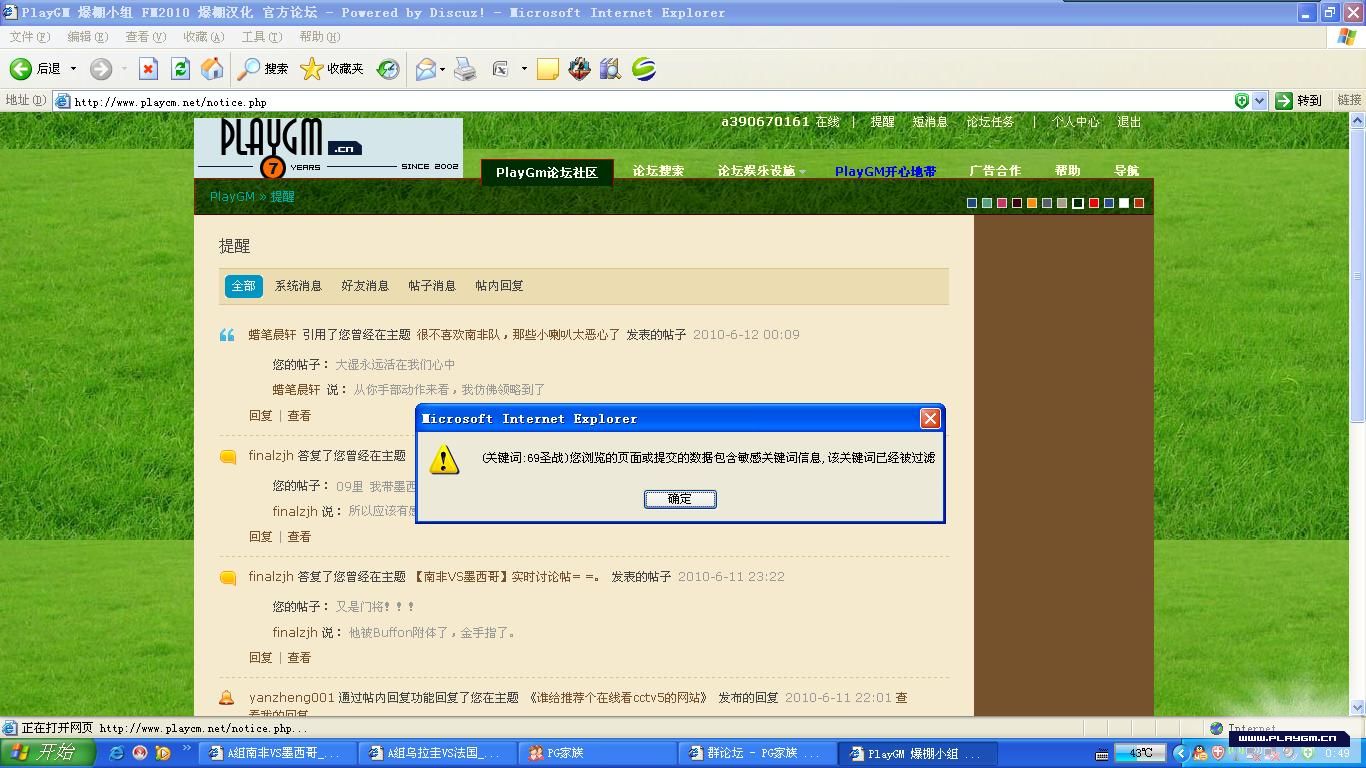Click the Home icon in IE toolbar
The height and width of the screenshot is (768, 1366).
pyautogui.click(x=212, y=69)
